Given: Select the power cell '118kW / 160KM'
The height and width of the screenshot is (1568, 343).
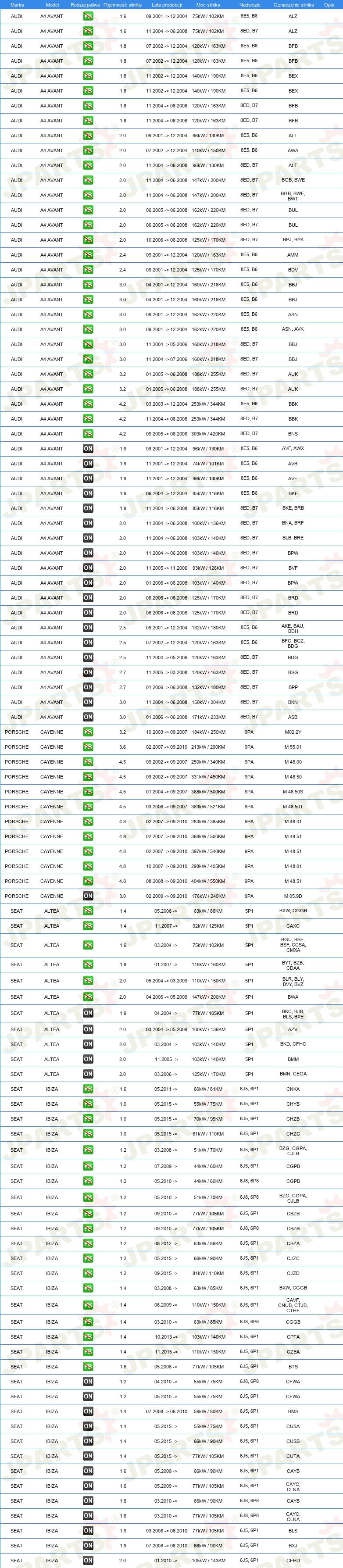Looking at the screenshot, I should point(208,965).
